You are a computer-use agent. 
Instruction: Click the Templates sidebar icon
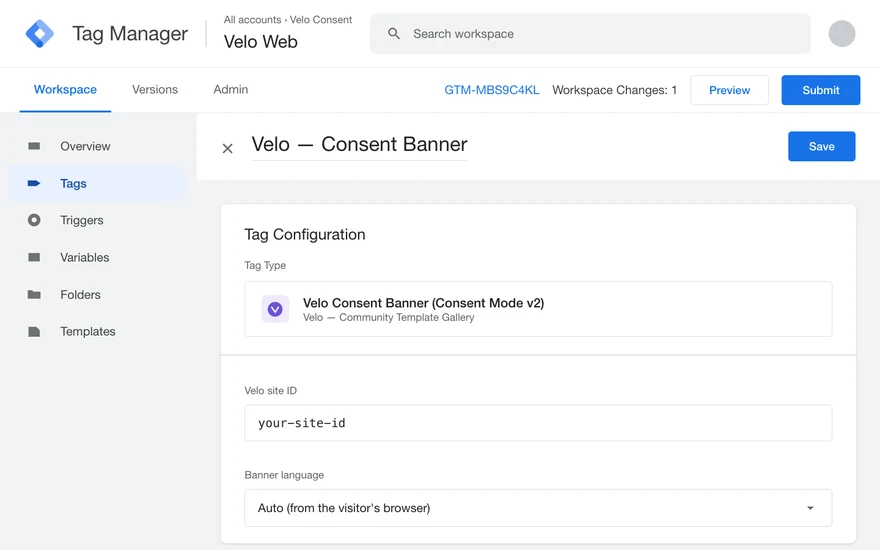point(34,332)
